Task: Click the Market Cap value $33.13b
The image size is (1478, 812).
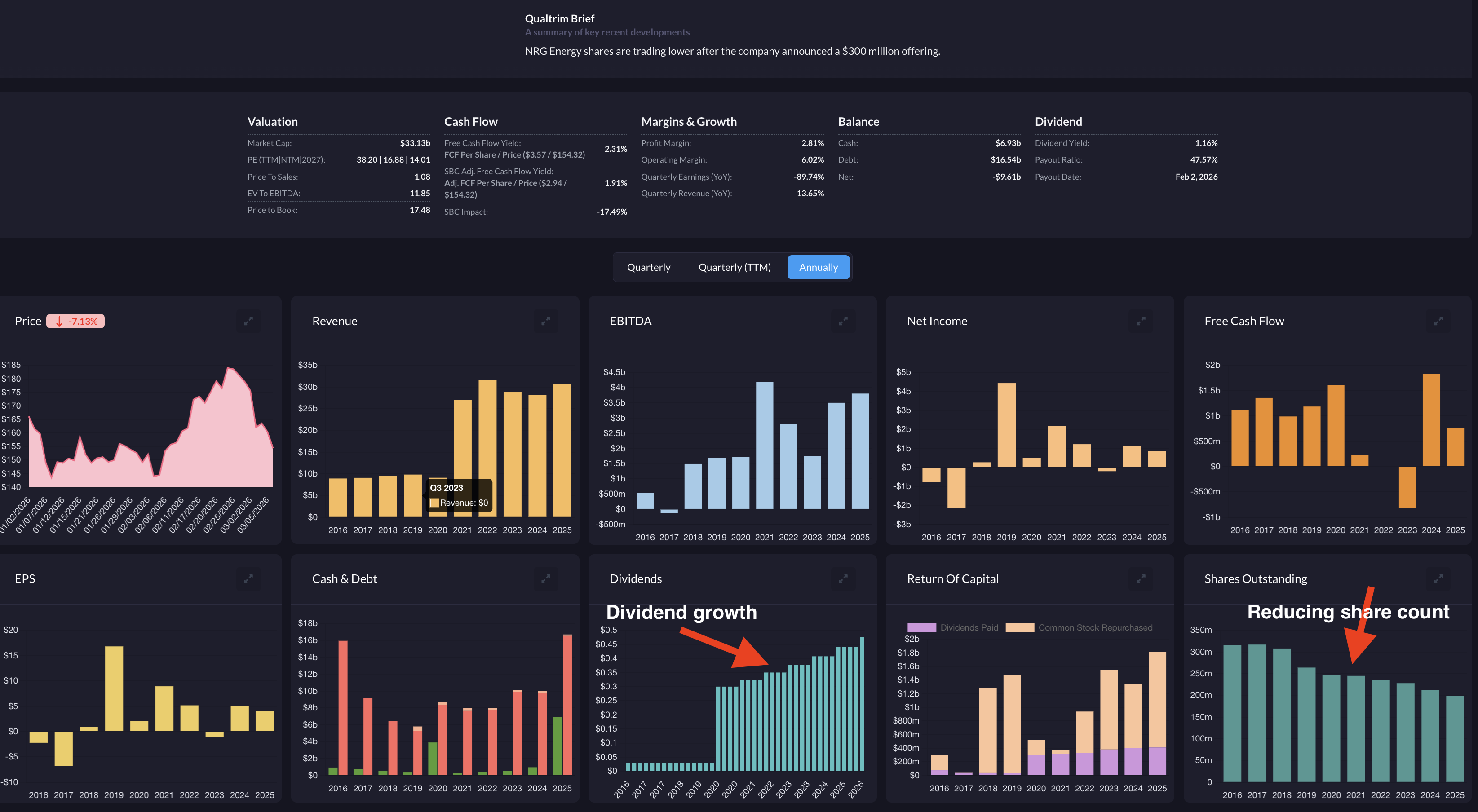Action: click(415, 143)
